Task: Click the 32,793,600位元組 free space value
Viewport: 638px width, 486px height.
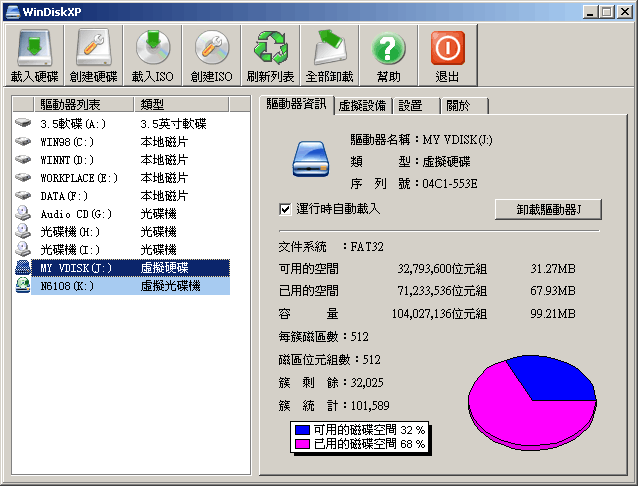Action: 442,269
